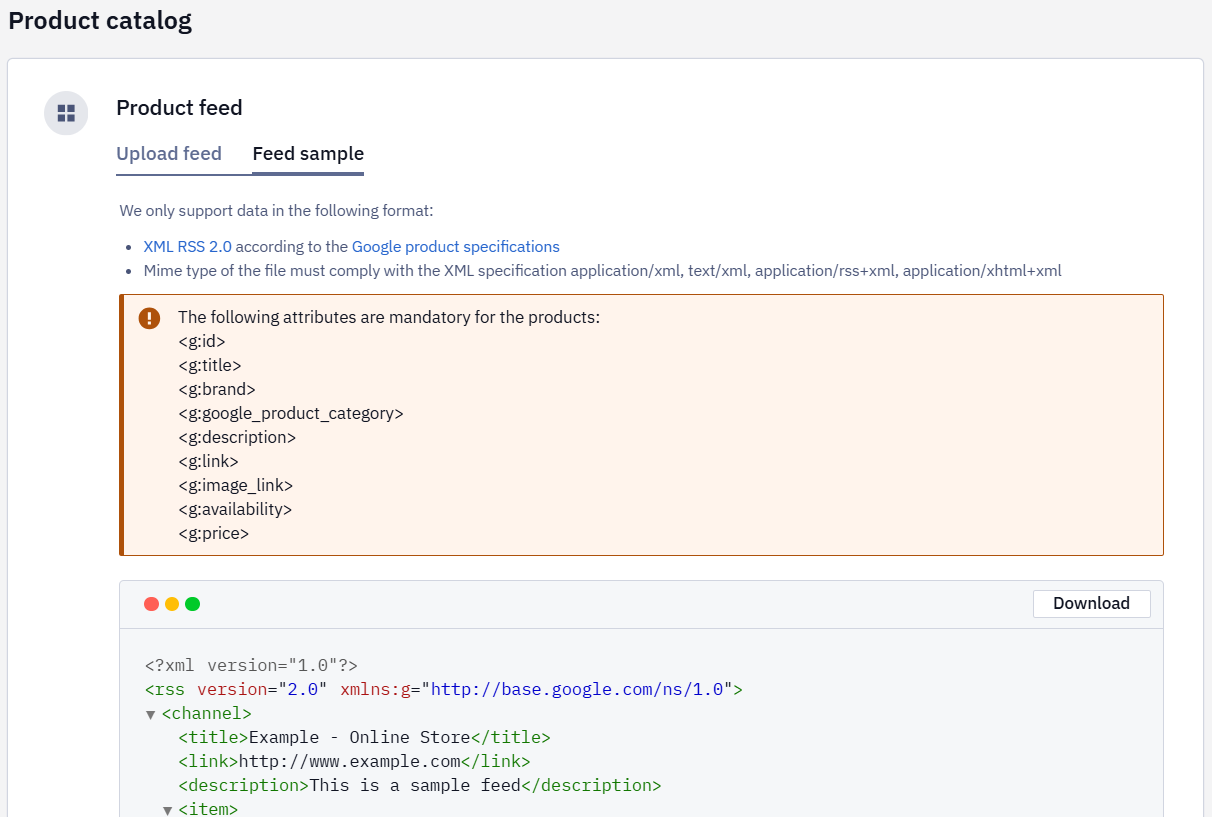Viewport: 1212px width, 817px height.
Task: Collapse the channel node in XML
Action: (151, 714)
